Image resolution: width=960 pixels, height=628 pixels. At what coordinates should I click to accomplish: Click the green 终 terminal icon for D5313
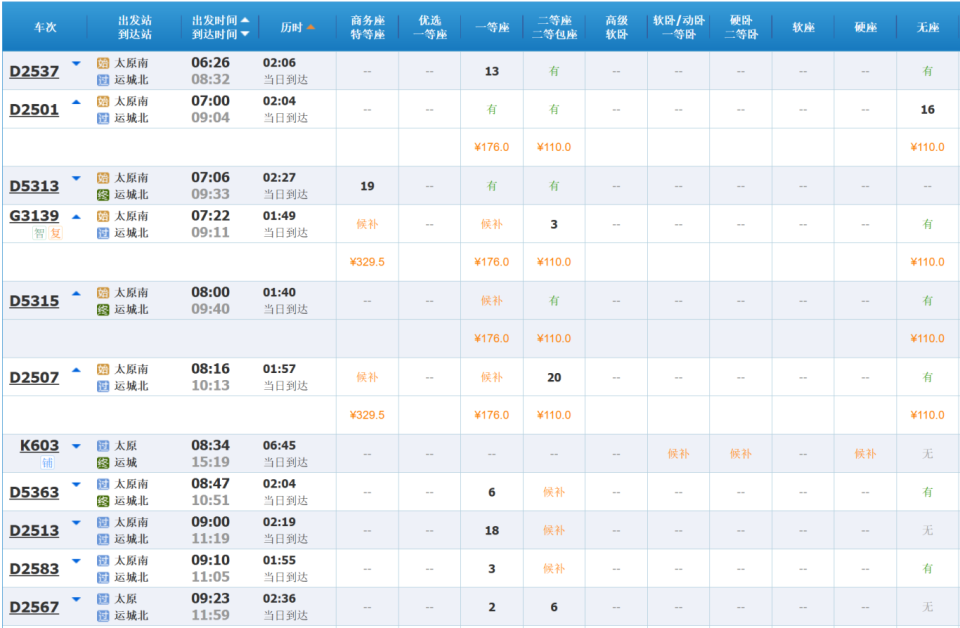pyautogui.click(x=101, y=194)
